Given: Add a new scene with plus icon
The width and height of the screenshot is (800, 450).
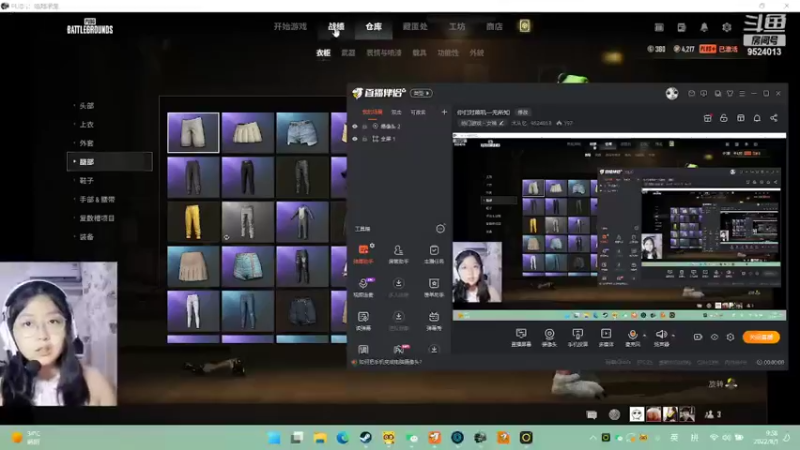Looking at the screenshot, I should pos(444,112).
